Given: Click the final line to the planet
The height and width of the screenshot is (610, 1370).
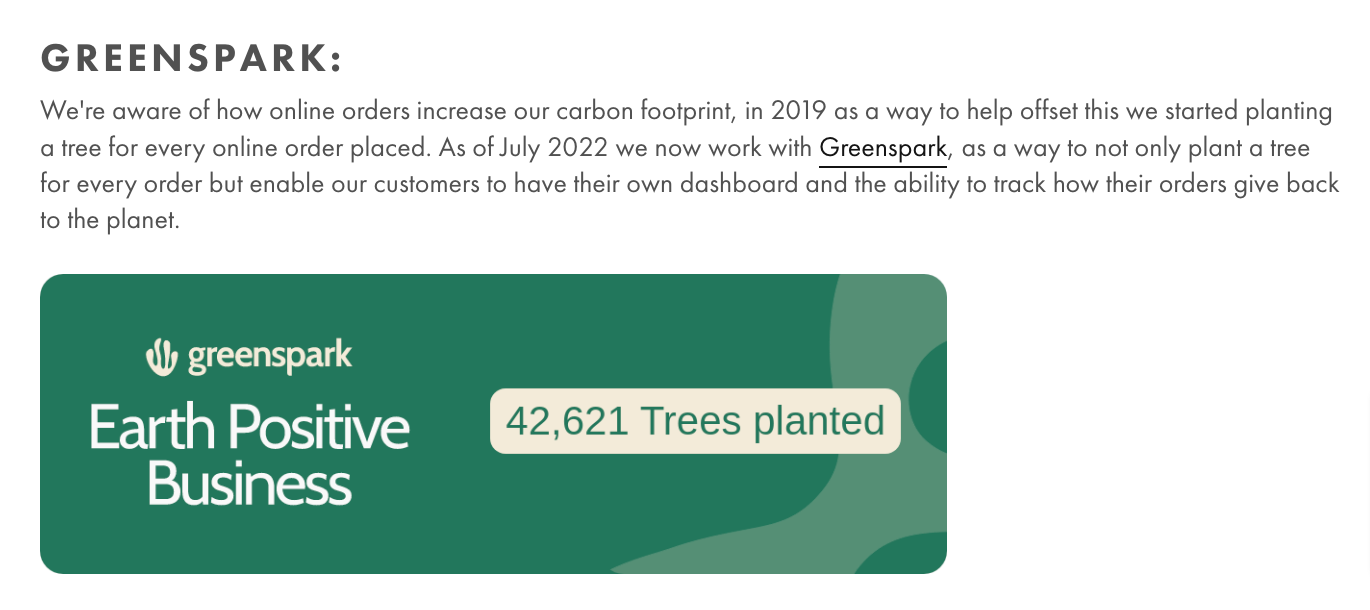Looking at the screenshot, I should point(110,220).
